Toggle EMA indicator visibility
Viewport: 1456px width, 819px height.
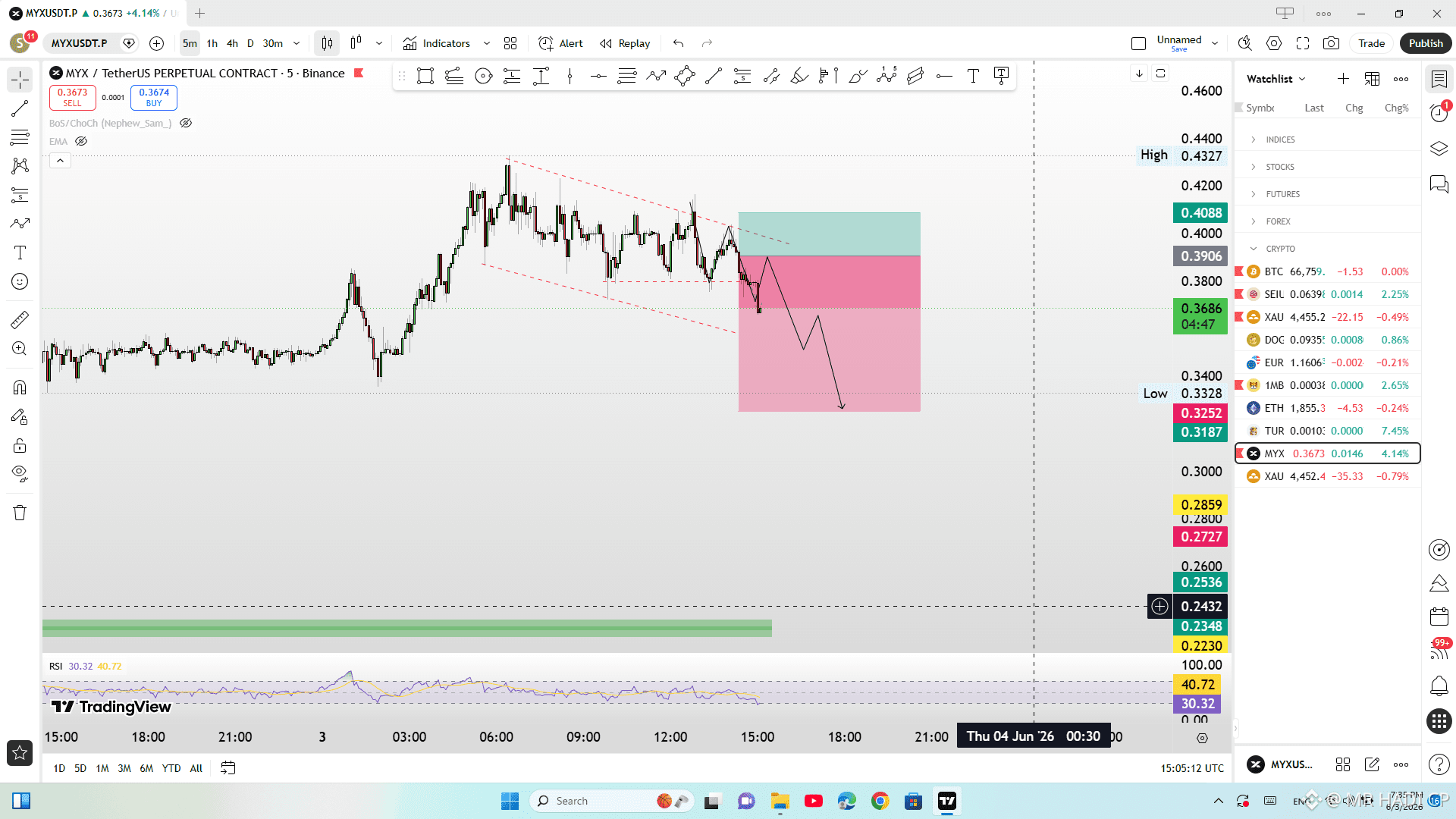pos(81,141)
